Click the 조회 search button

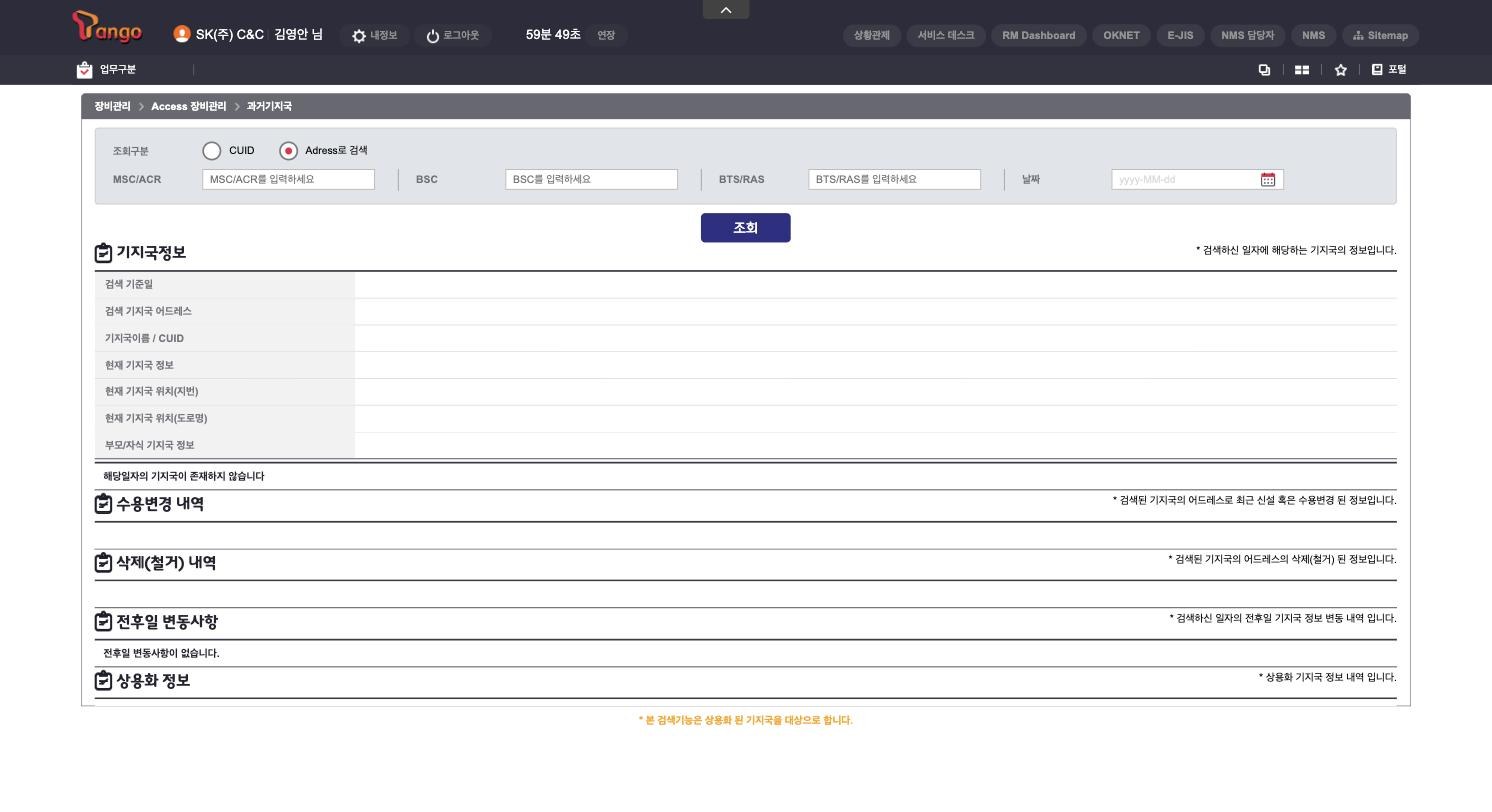[x=746, y=228]
